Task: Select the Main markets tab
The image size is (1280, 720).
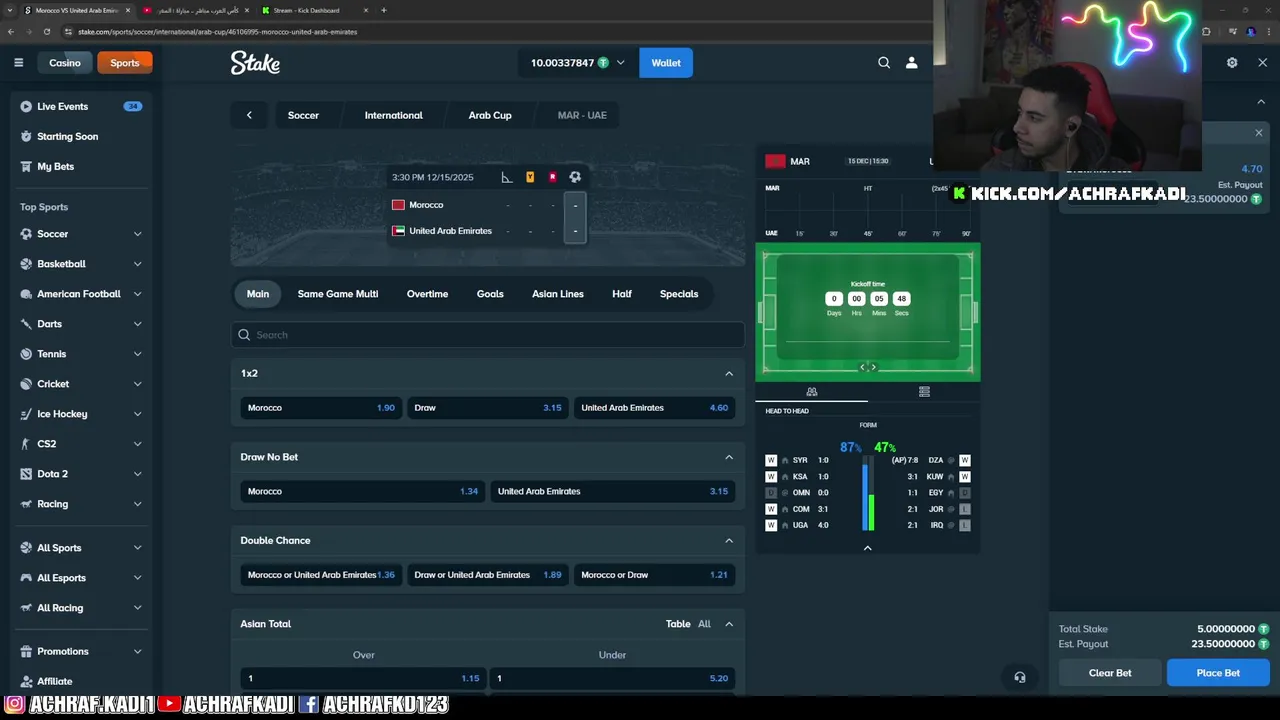Action: pos(258,294)
